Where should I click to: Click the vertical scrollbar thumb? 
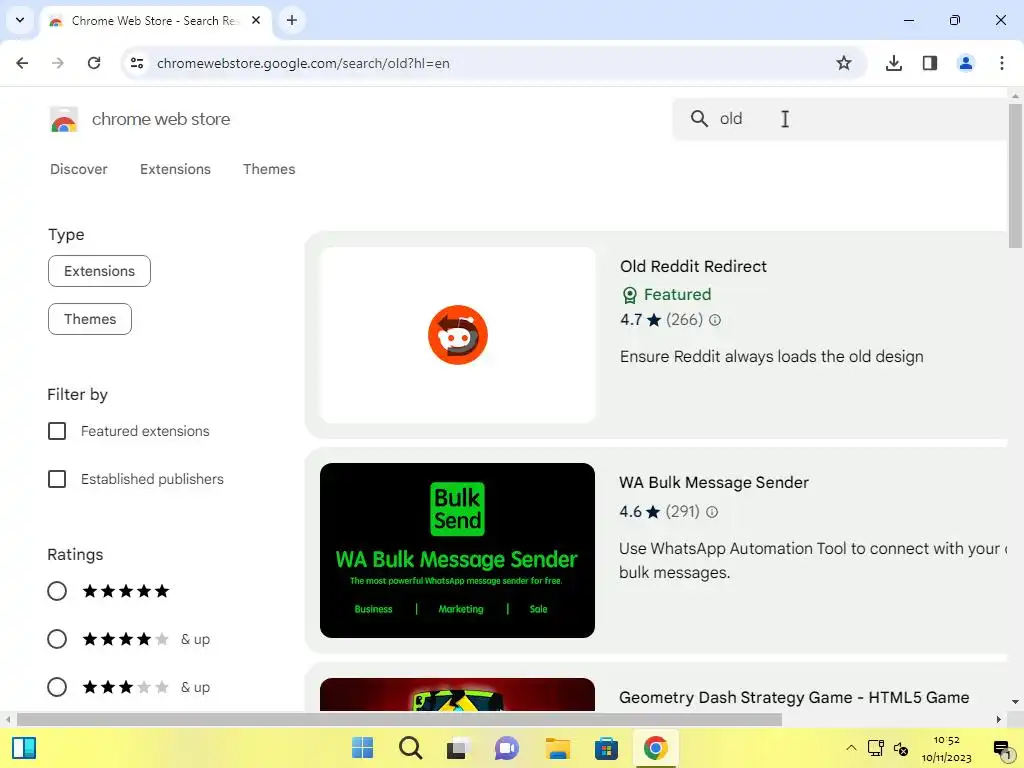pyautogui.click(x=1015, y=175)
